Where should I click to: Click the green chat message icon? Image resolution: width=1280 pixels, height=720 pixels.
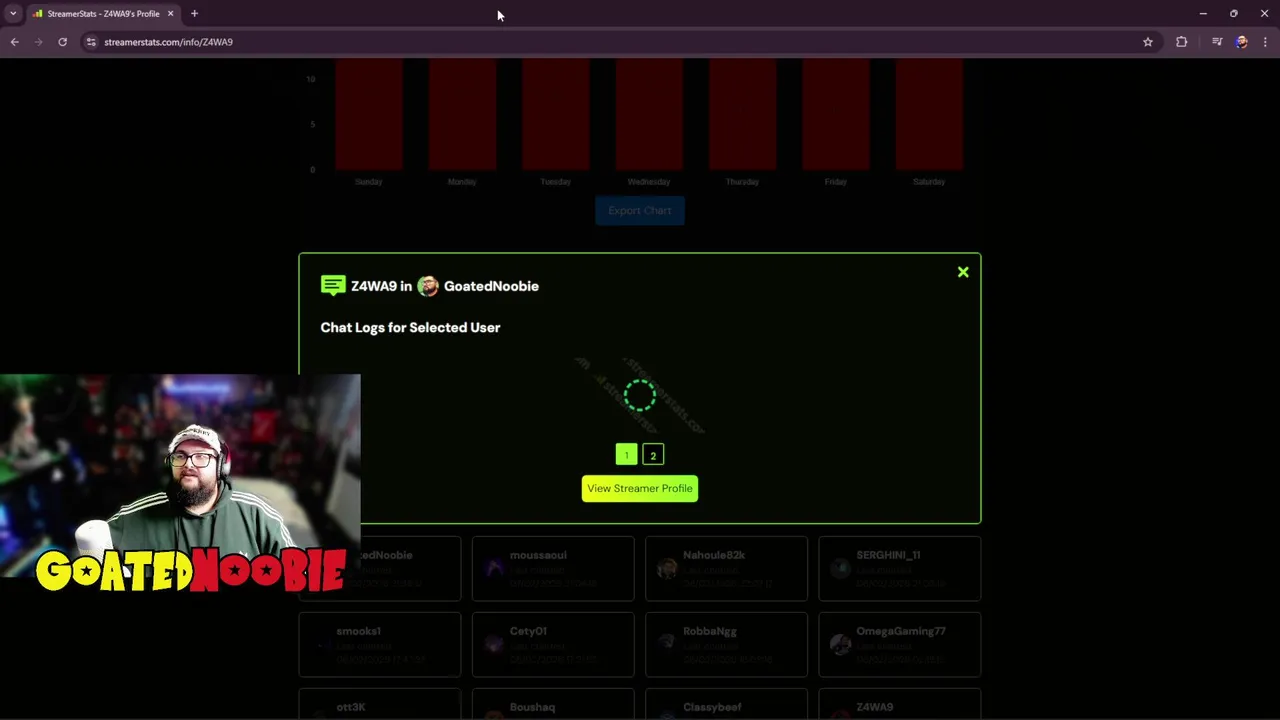(333, 286)
